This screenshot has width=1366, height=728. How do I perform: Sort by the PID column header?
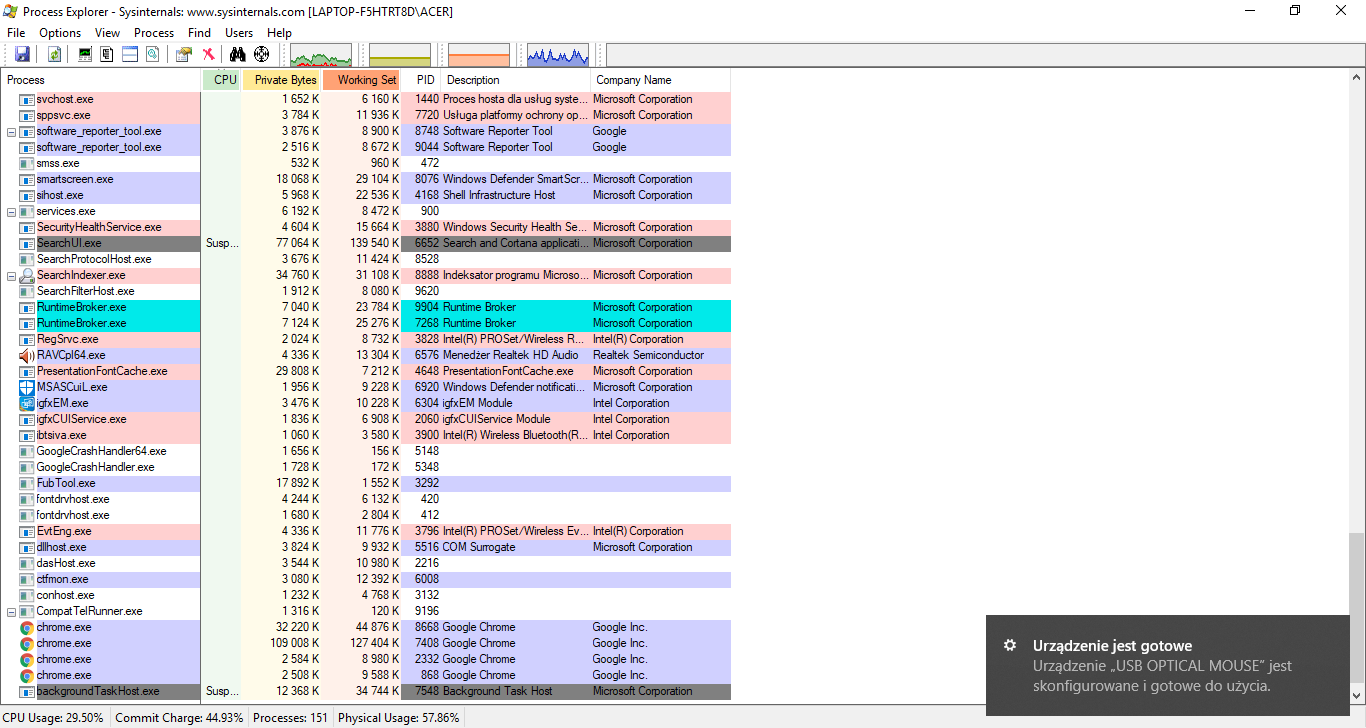click(x=421, y=80)
